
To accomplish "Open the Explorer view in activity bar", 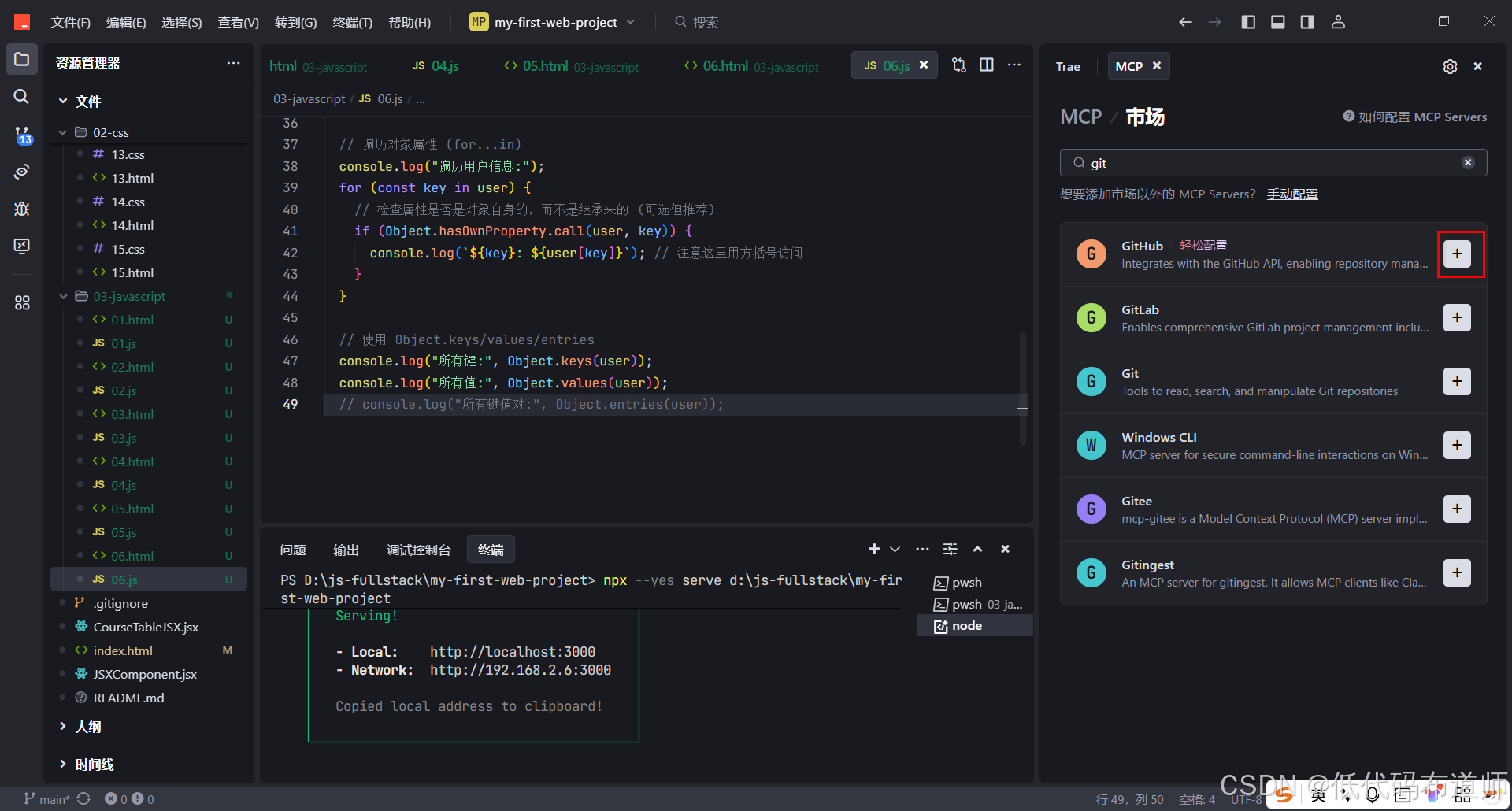I will click(22, 60).
